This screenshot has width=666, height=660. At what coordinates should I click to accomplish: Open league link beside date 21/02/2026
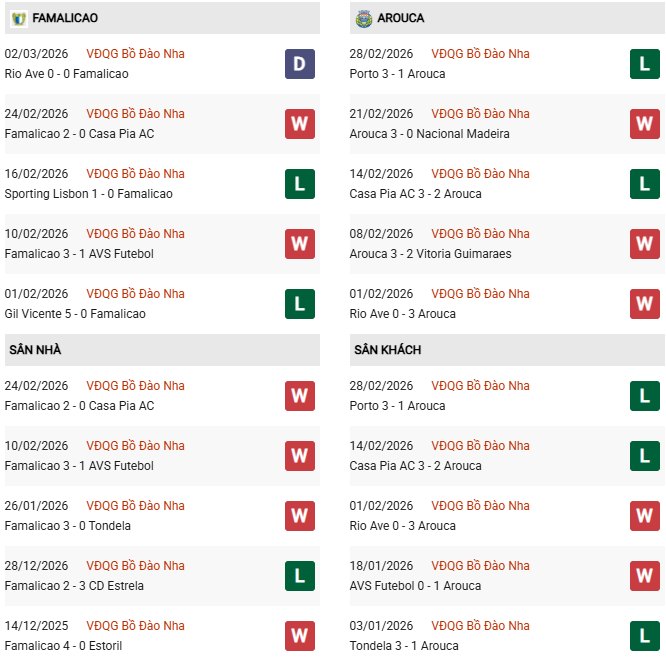pyautogui.click(x=480, y=114)
